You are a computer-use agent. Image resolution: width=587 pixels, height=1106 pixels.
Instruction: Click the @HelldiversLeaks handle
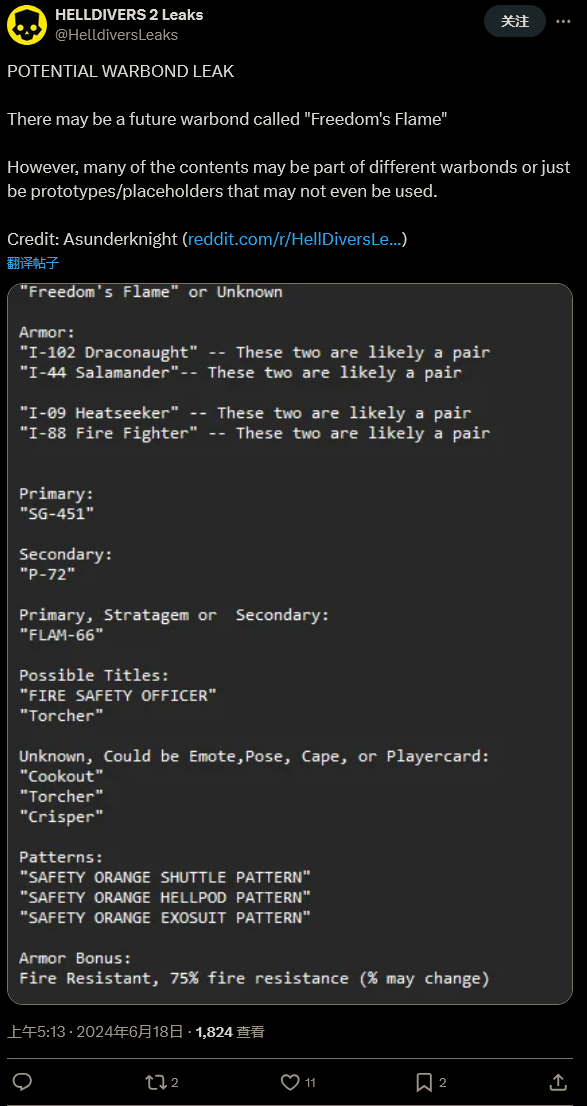point(116,34)
